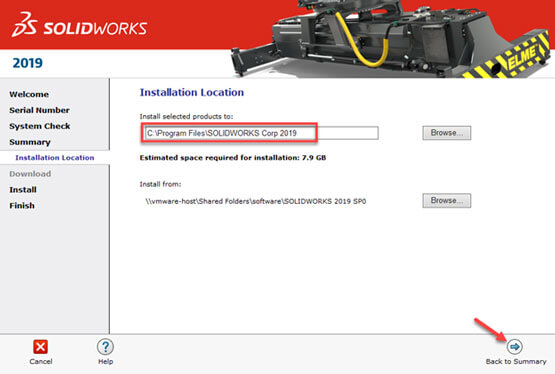Select the Download step
555x374 pixels.
click(30, 174)
